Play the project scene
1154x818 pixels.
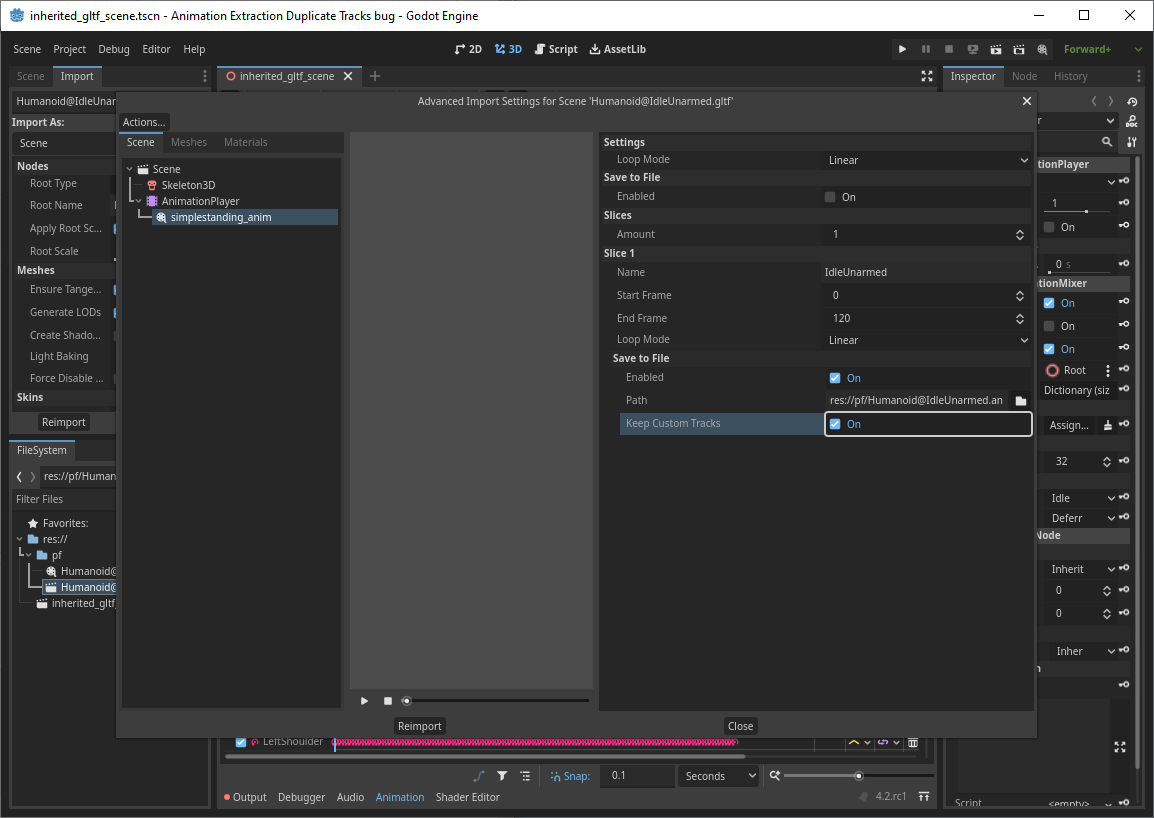point(902,48)
